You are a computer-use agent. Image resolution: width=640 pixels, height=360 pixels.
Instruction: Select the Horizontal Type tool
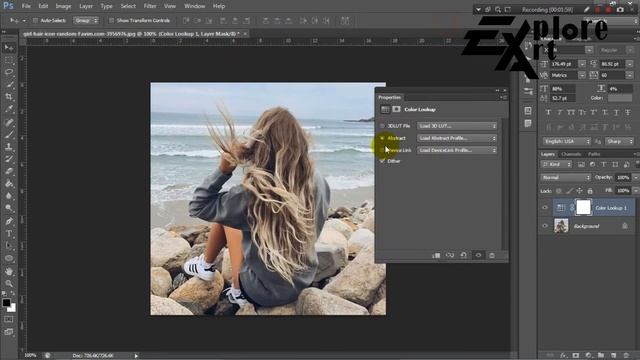click(x=9, y=233)
